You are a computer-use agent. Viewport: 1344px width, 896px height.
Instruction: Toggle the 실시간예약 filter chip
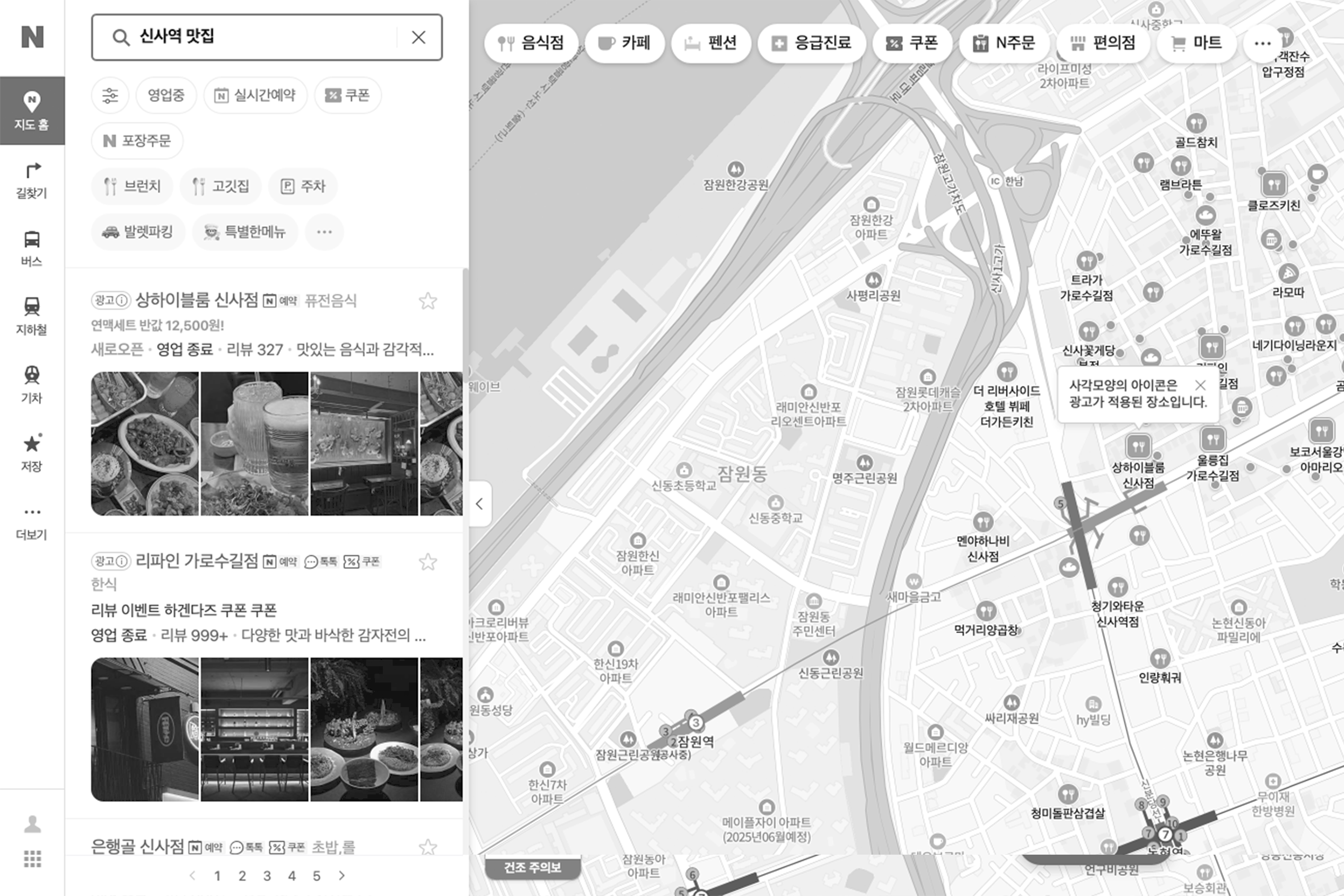click(x=256, y=95)
